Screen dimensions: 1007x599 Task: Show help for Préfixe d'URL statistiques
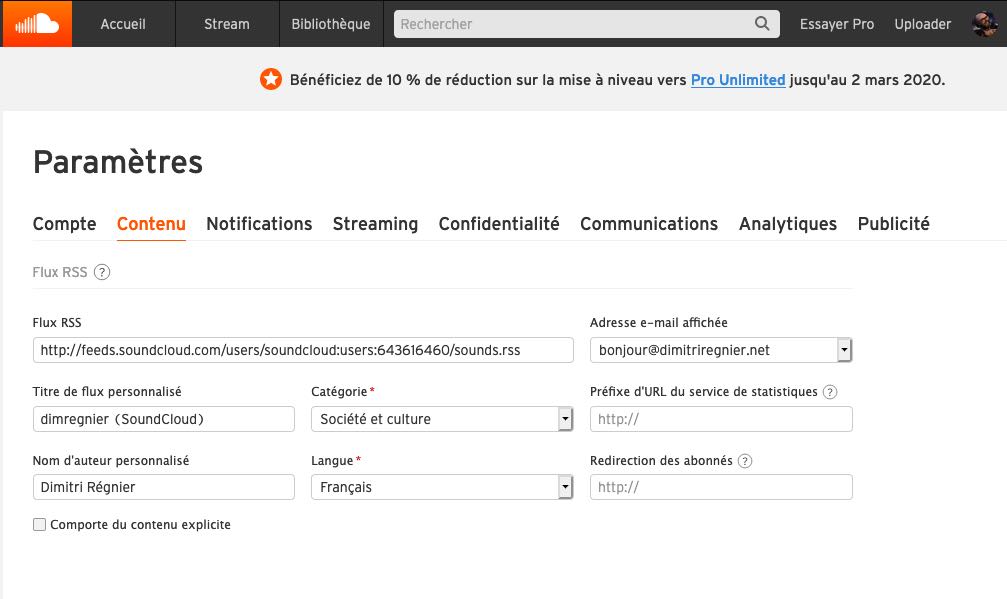pos(830,392)
